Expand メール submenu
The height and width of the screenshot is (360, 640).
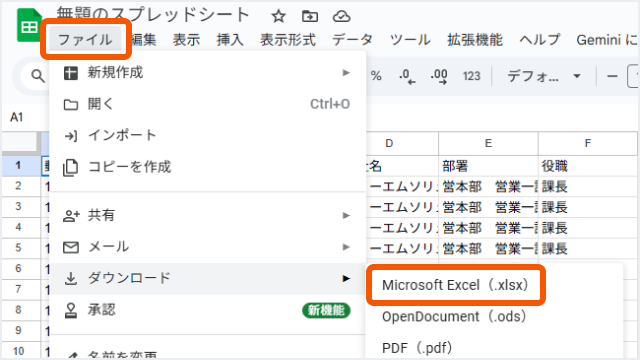[207, 247]
